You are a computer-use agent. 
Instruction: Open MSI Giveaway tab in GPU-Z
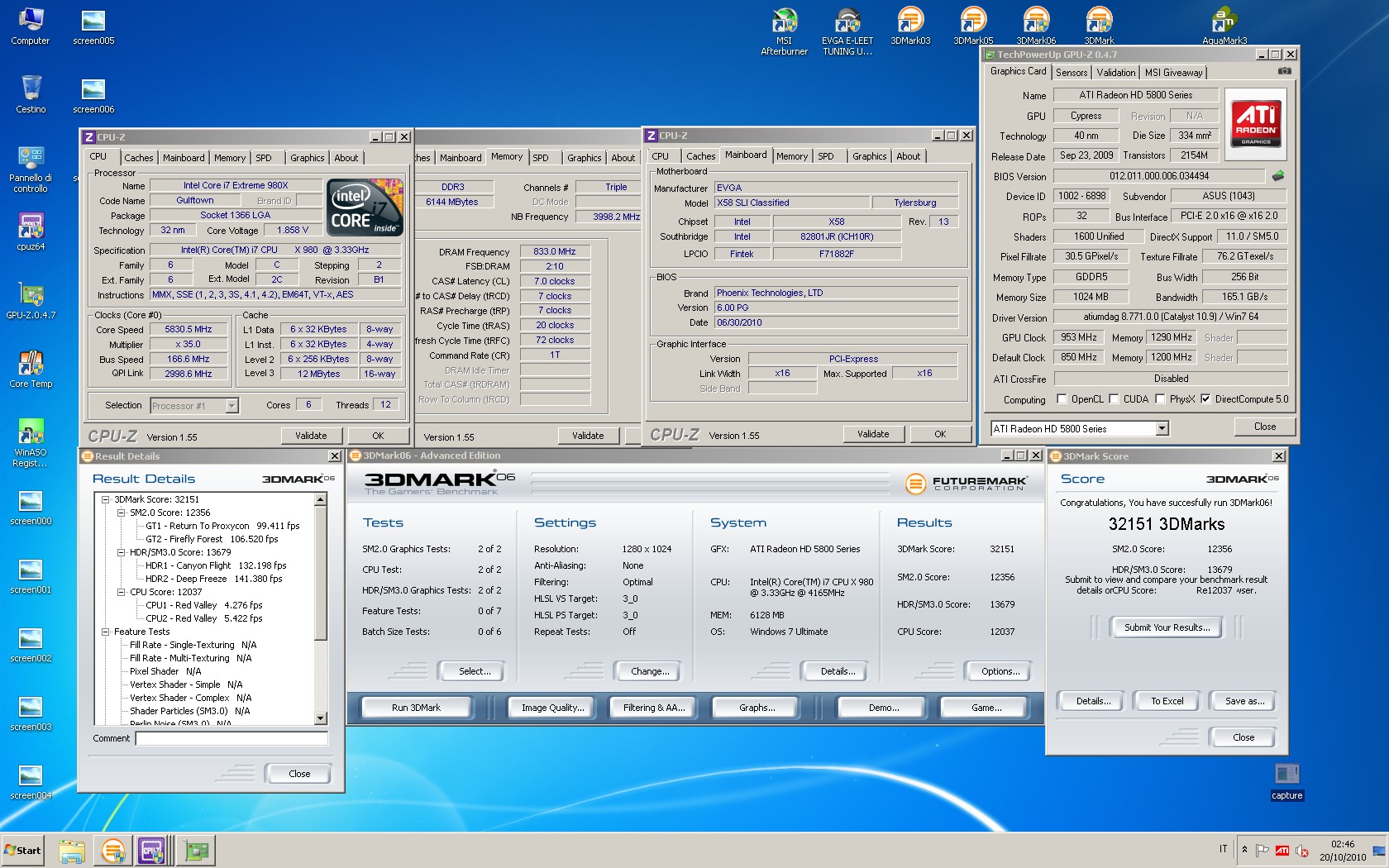[1173, 73]
